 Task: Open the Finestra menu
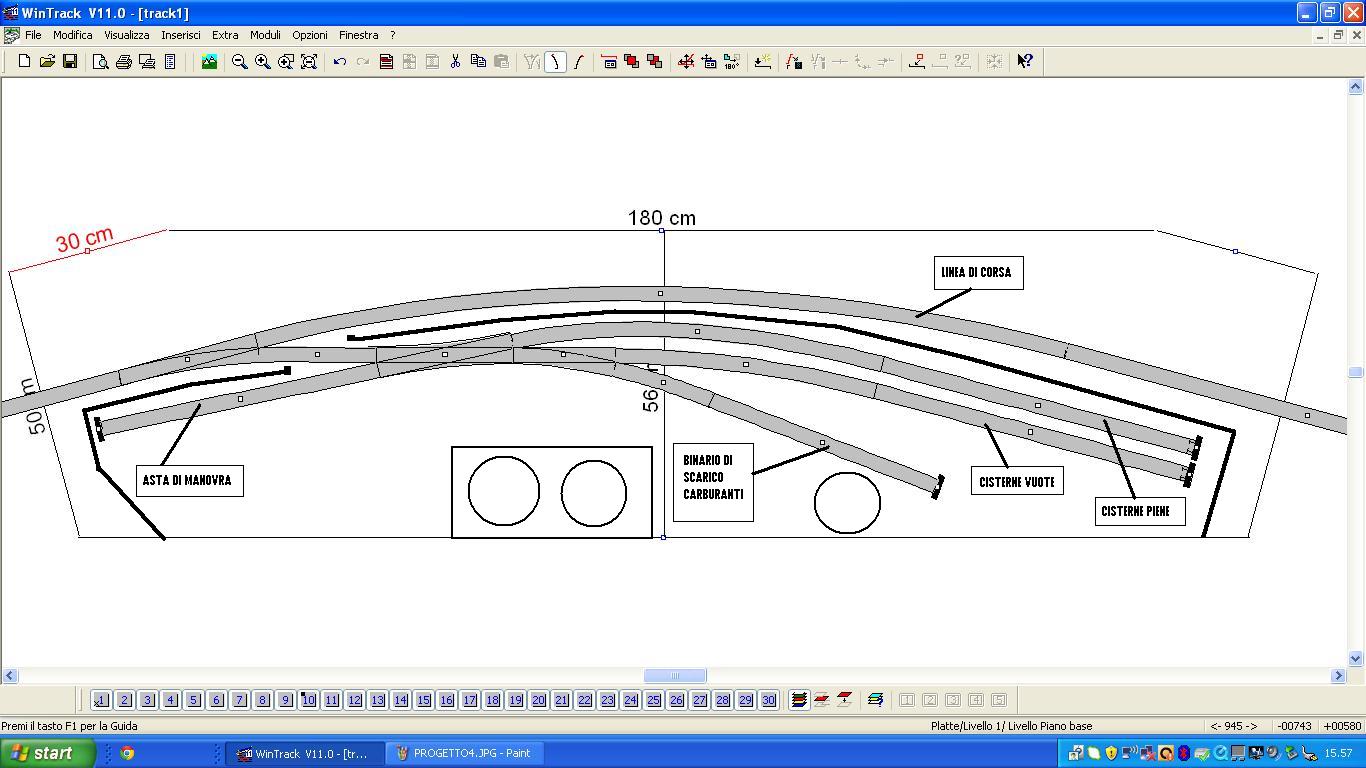pyautogui.click(x=359, y=35)
